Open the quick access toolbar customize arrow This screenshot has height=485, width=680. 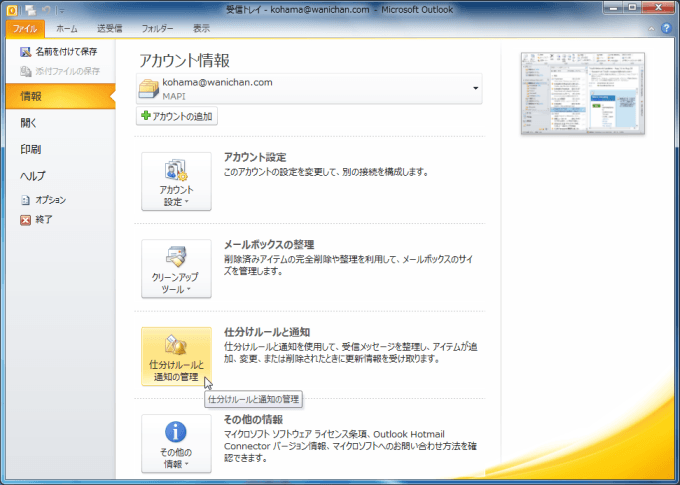coord(62,10)
